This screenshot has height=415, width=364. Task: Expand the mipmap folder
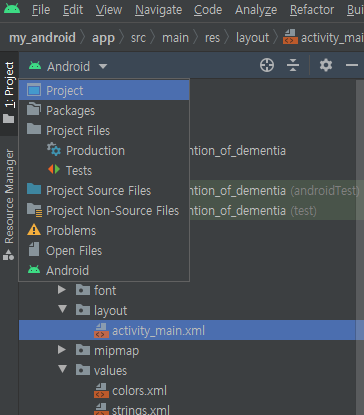pyautogui.click(x=62, y=350)
